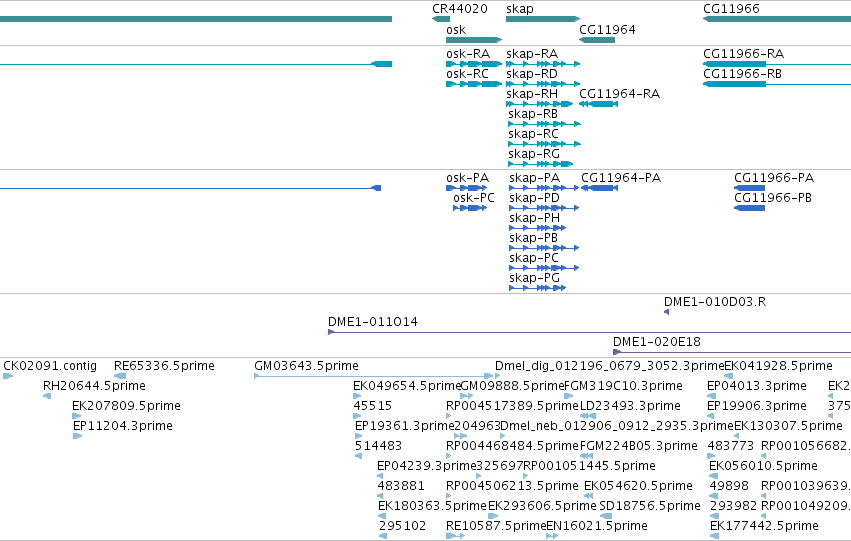This screenshot has height=541, width=851.
Task: Select the CG11966-PB protein
Action: 750,208
